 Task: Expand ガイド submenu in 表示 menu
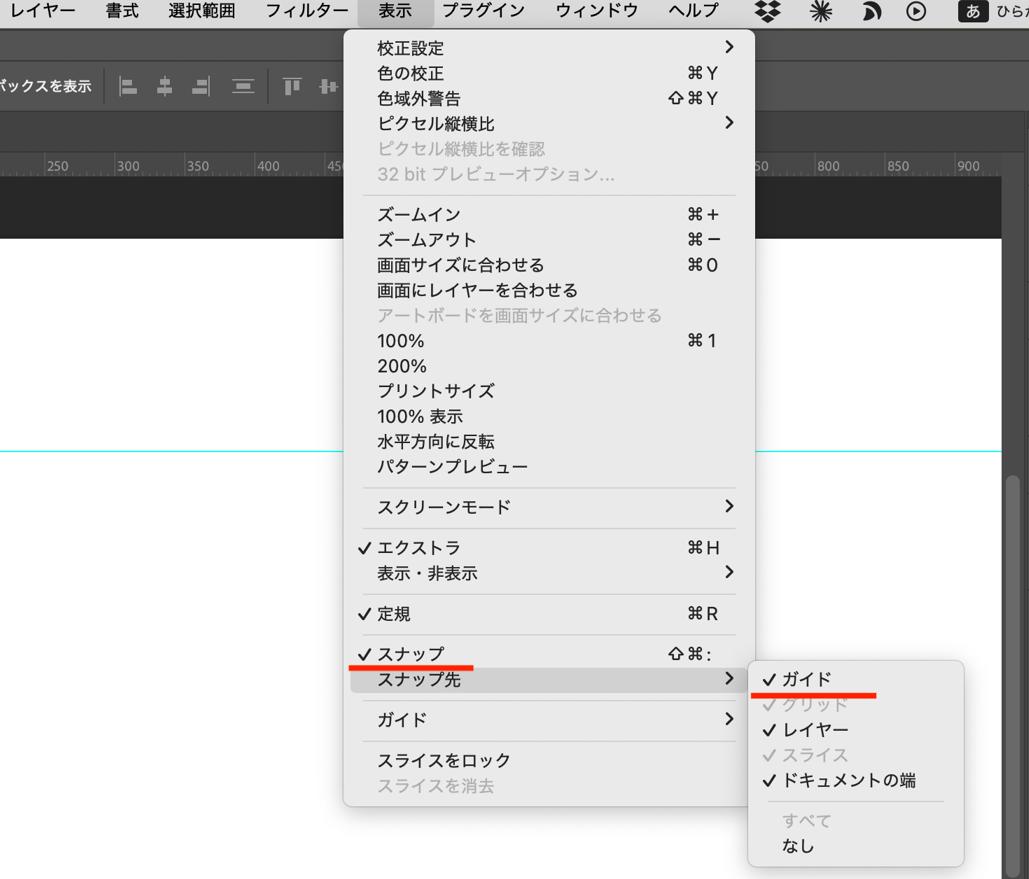pyautogui.click(x=549, y=719)
